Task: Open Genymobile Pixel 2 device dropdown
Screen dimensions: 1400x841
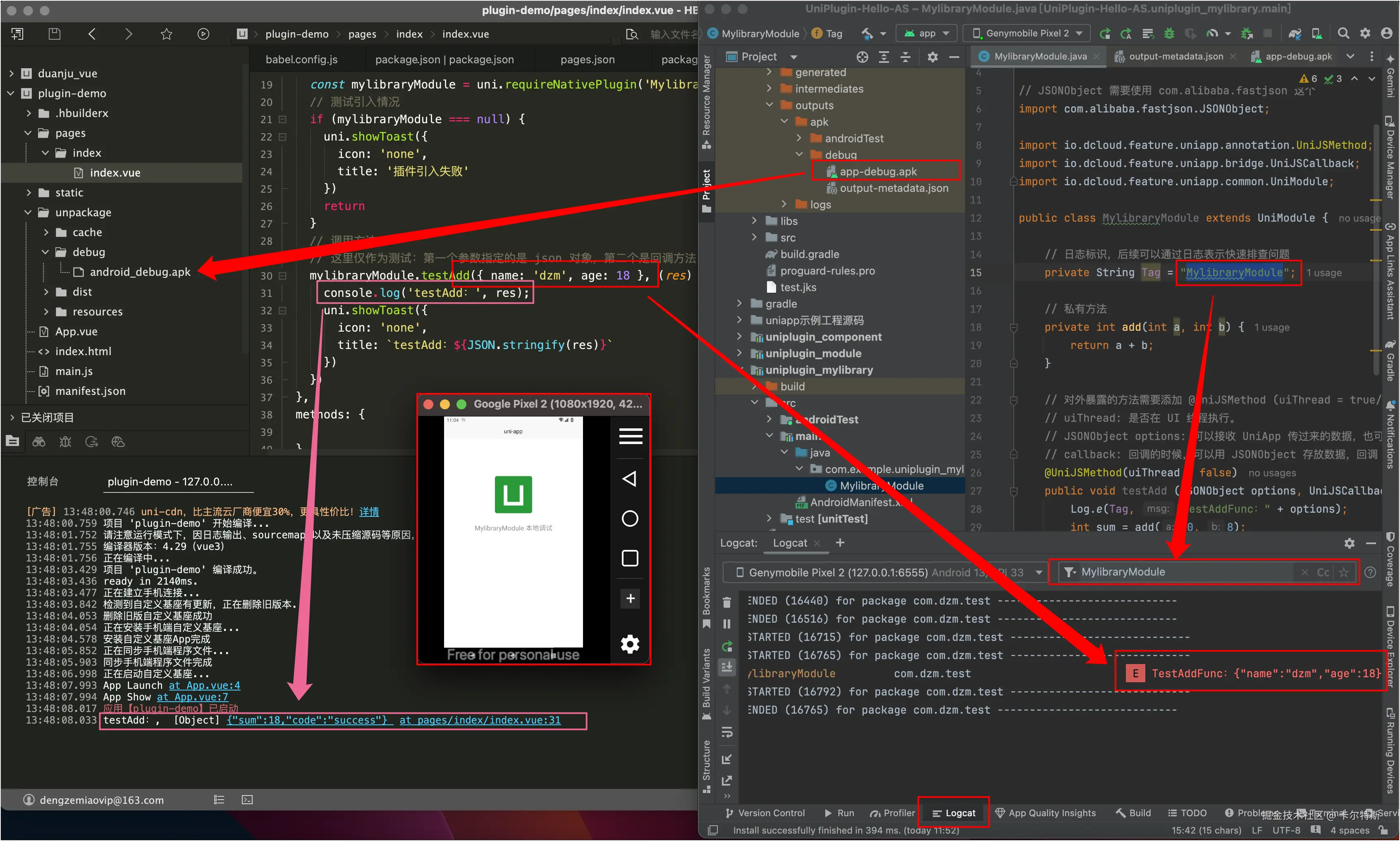Action: 1027,33
